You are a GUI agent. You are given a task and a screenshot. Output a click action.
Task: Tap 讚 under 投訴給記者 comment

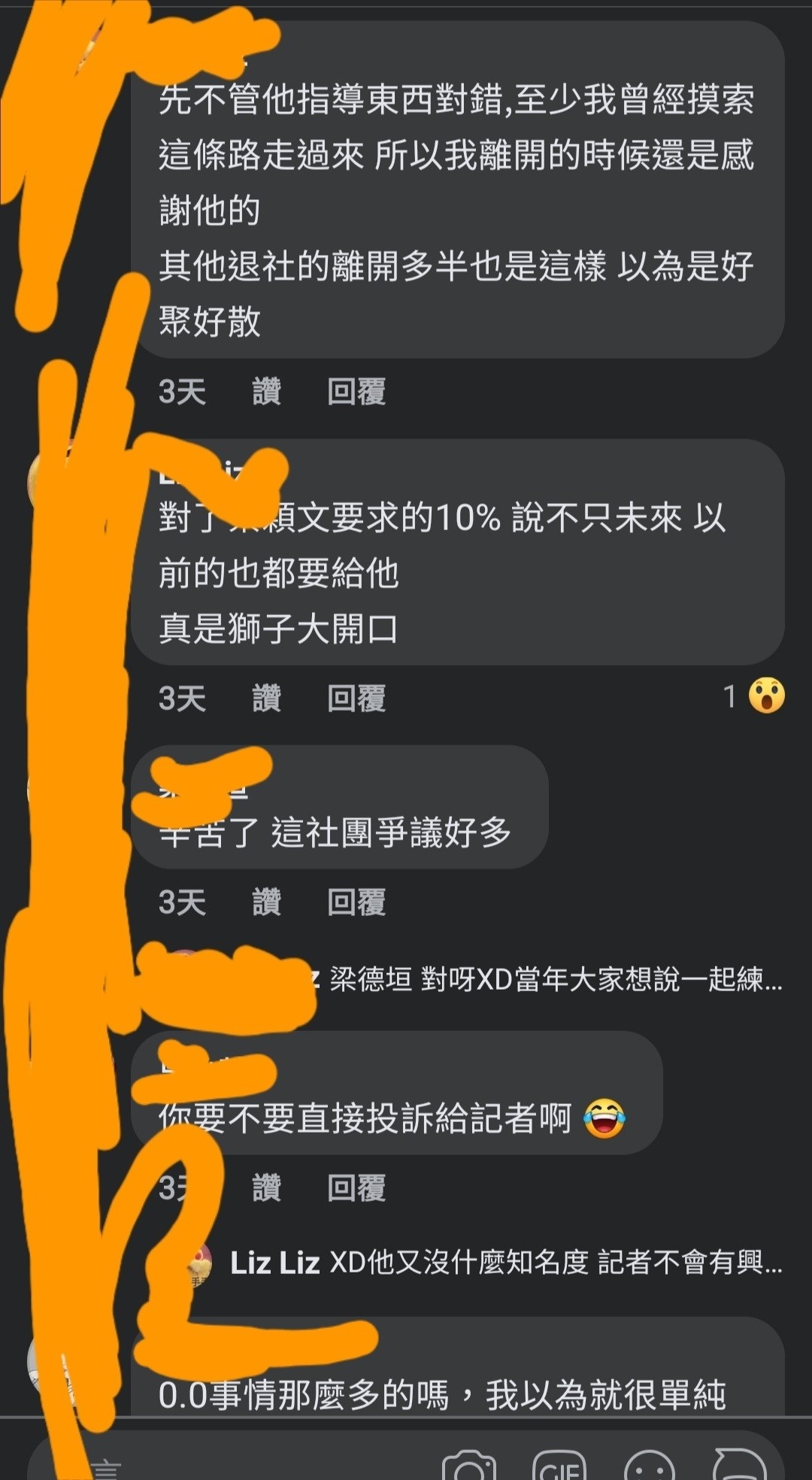[x=267, y=1188]
